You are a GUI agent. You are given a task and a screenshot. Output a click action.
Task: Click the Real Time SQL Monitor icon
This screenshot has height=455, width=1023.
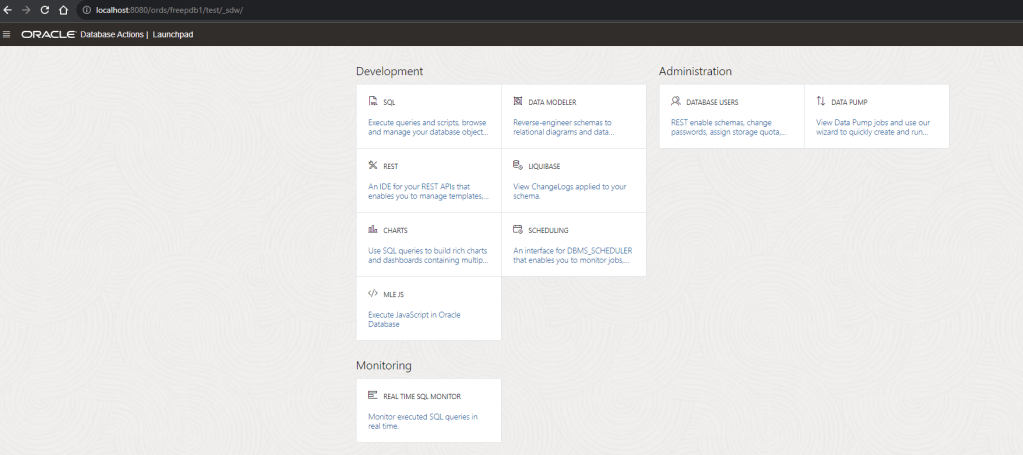(x=372, y=396)
